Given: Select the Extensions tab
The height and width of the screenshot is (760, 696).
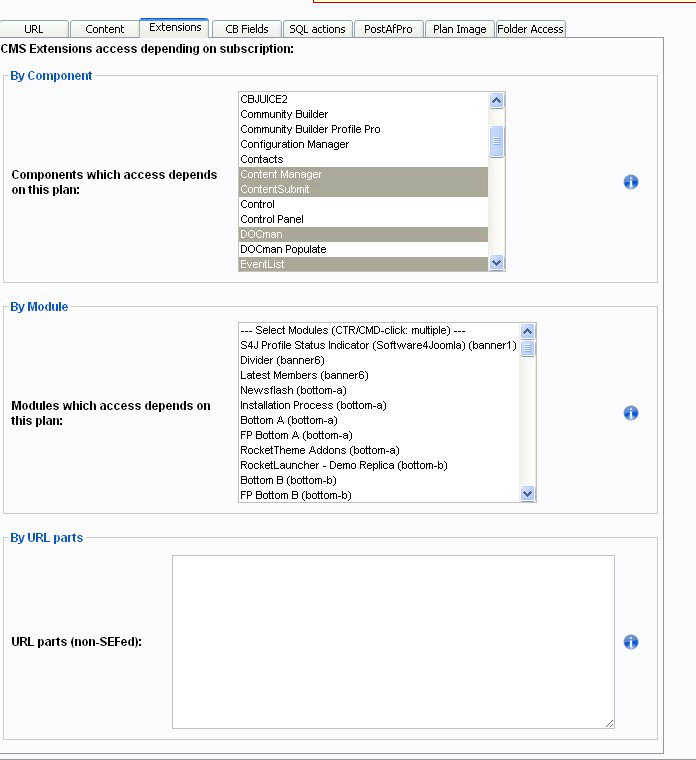Looking at the screenshot, I should [174, 28].
